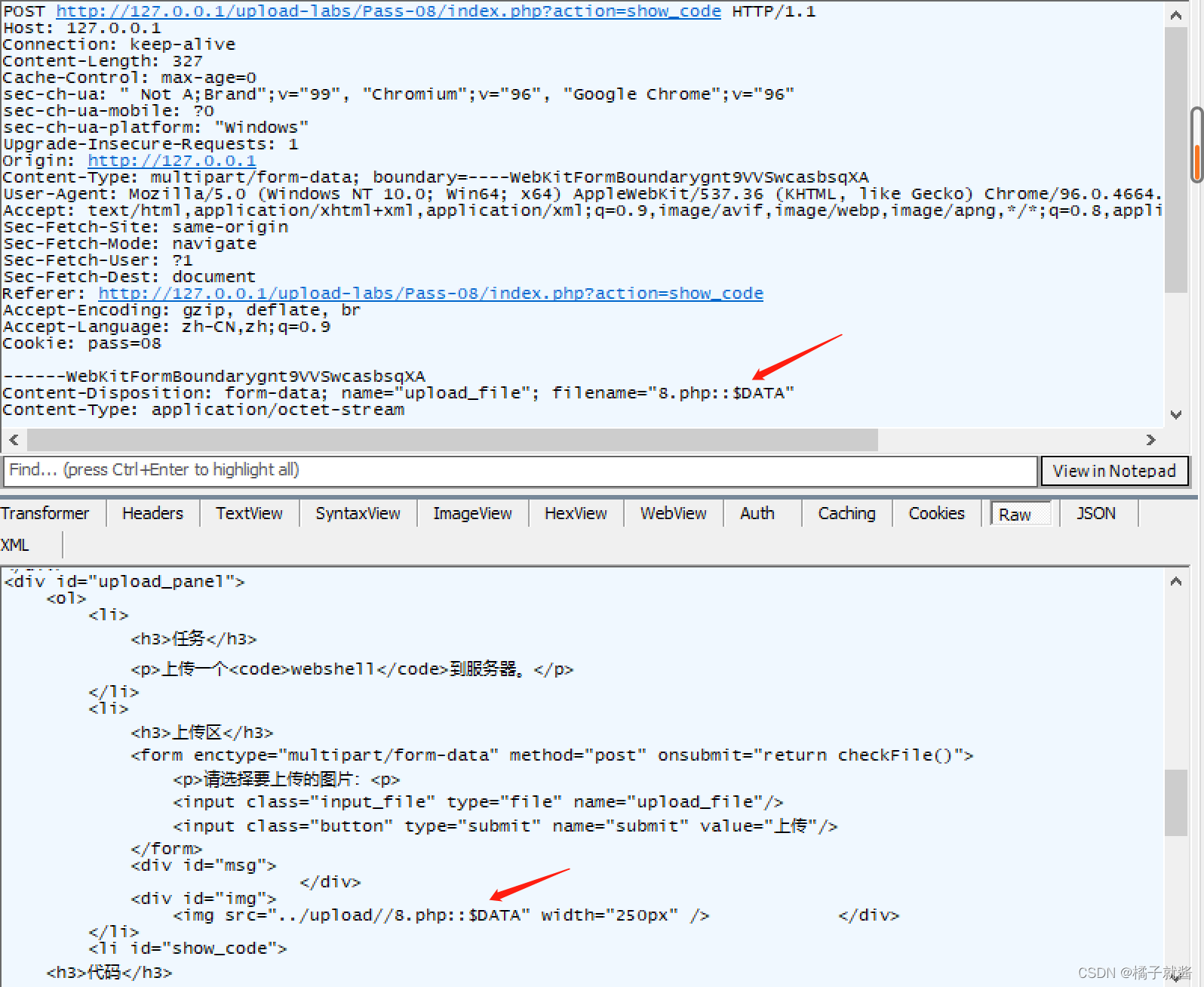This screenshot has width=1204, height=987.
Task: Click request pane scroll right arrow
Action: point(1150,440)
